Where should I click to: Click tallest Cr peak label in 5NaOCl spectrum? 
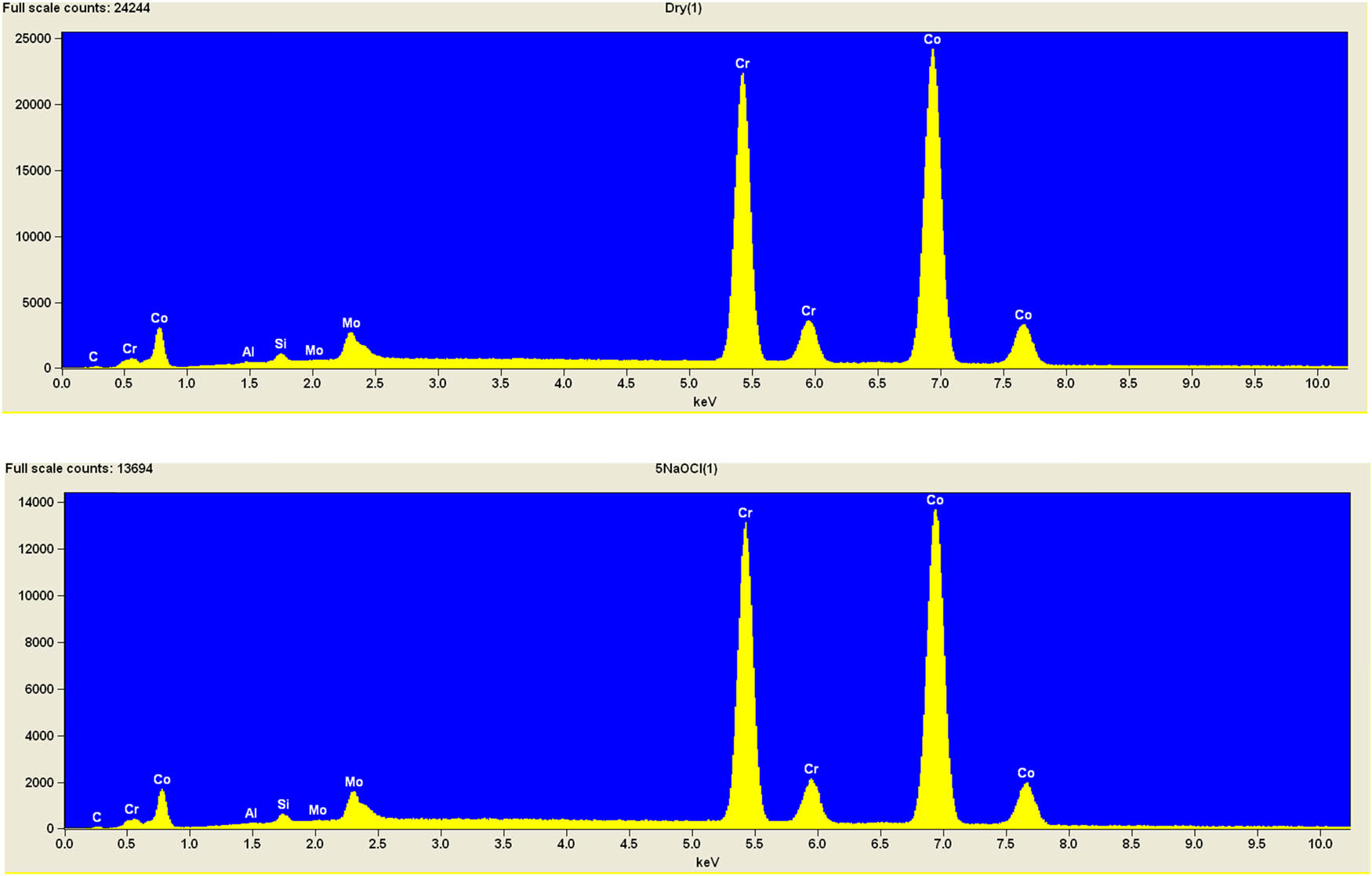click(x=745, y=513)
